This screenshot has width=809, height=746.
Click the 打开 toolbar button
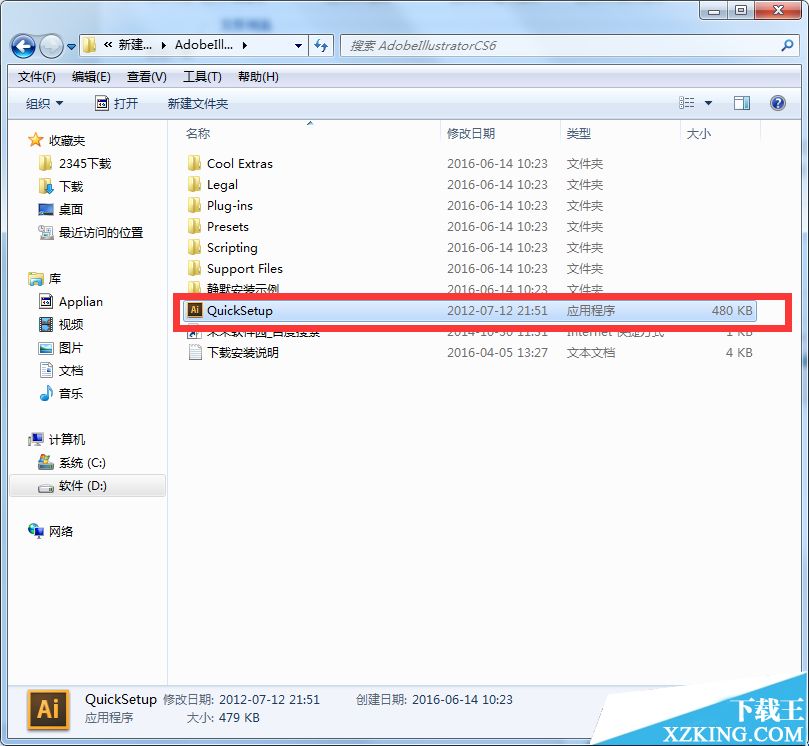click(x=117, y=104)
